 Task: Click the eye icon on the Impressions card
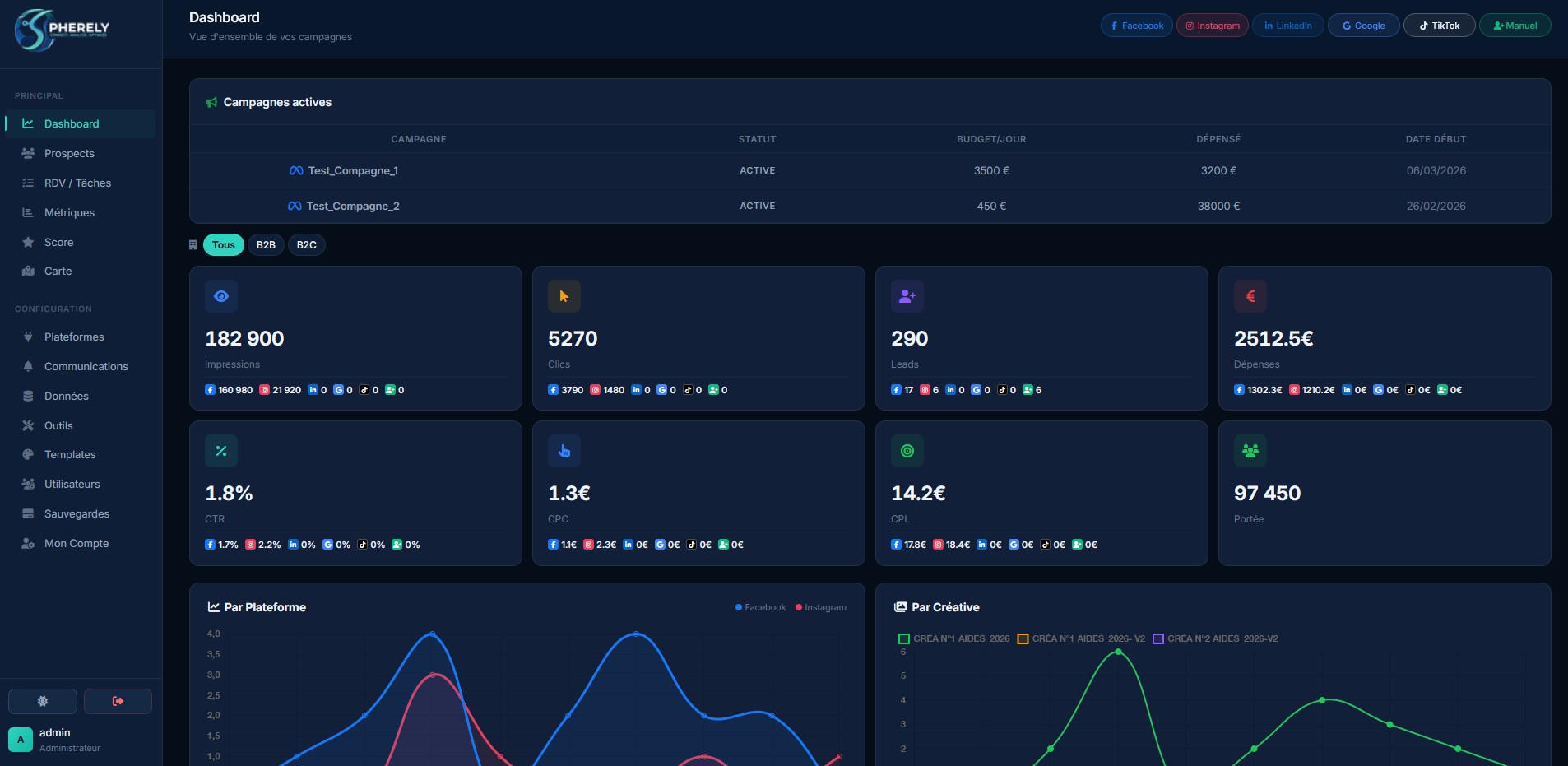[x=220, y=296]
